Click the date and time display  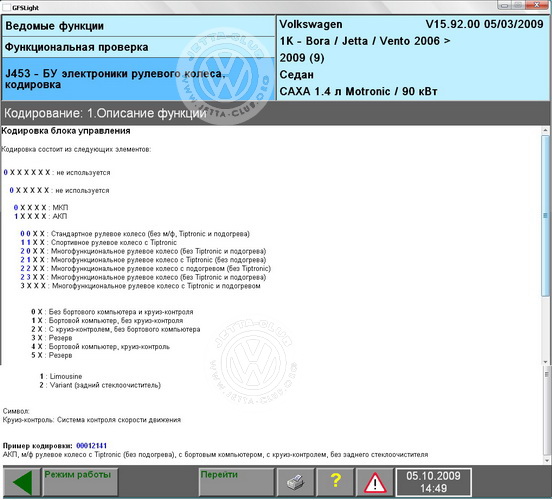coord(433,482)
